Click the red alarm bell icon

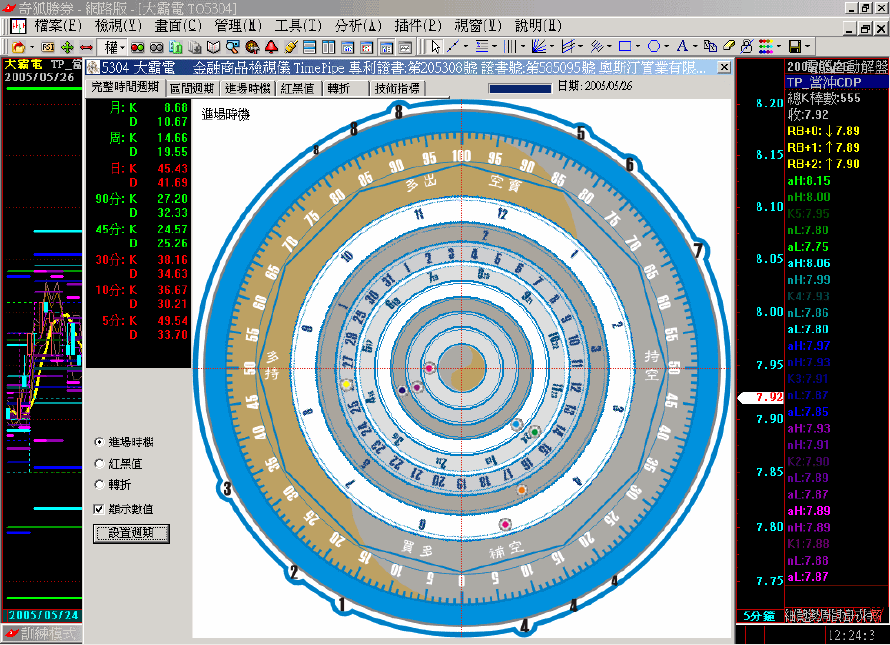(x=271, y=47)
